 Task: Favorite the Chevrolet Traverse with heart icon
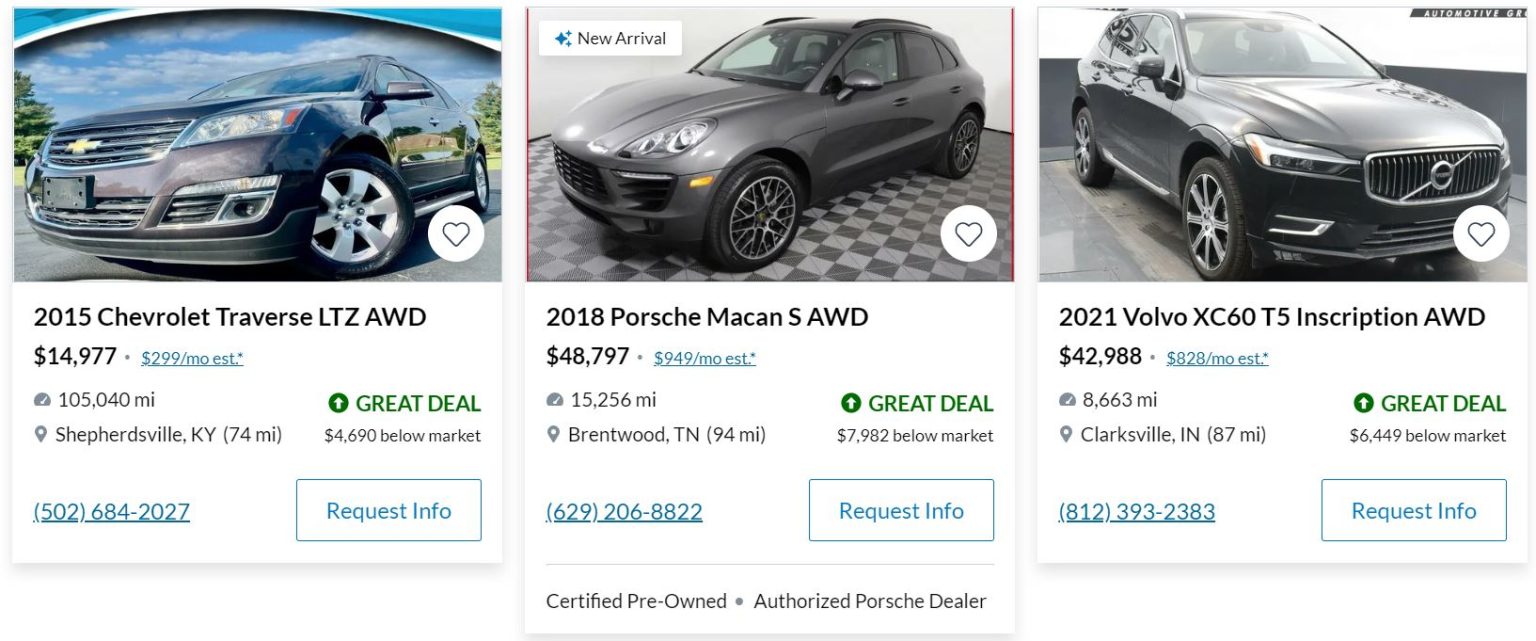click(x=456, y=234)
